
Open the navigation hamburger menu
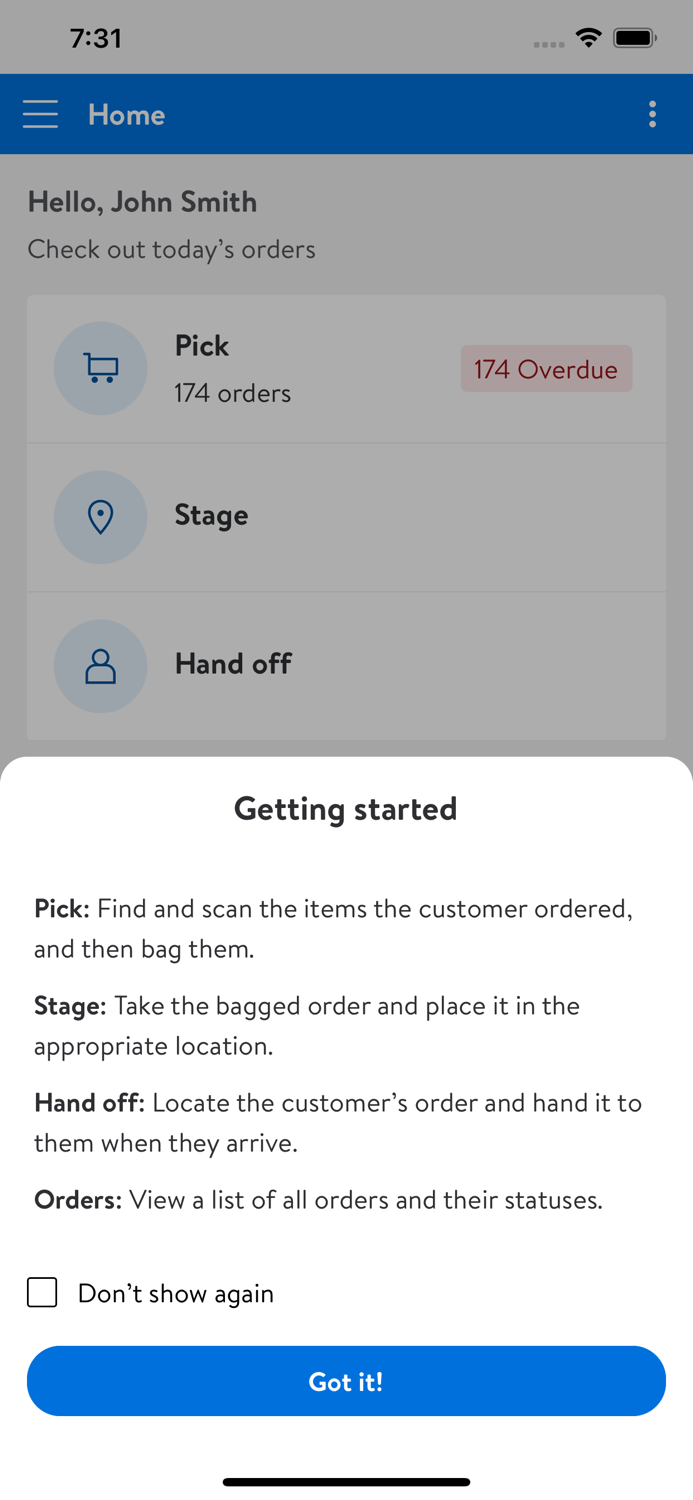click(x=40, y=114)
